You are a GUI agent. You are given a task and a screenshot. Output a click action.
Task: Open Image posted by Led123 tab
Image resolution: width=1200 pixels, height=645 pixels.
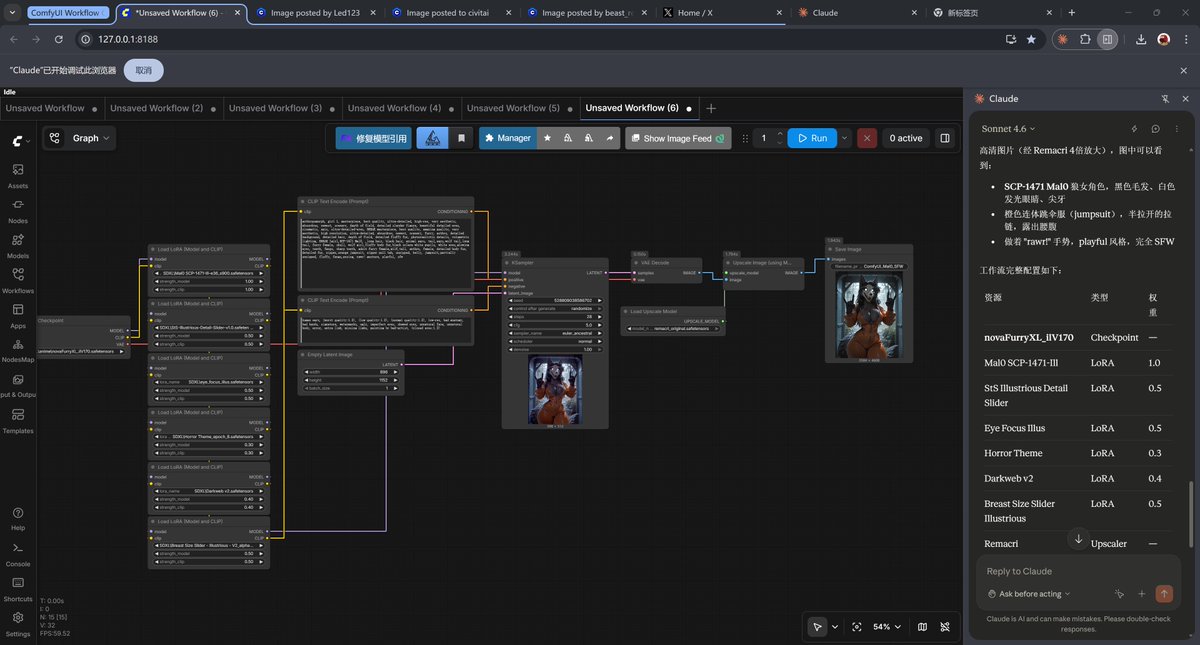315,13
